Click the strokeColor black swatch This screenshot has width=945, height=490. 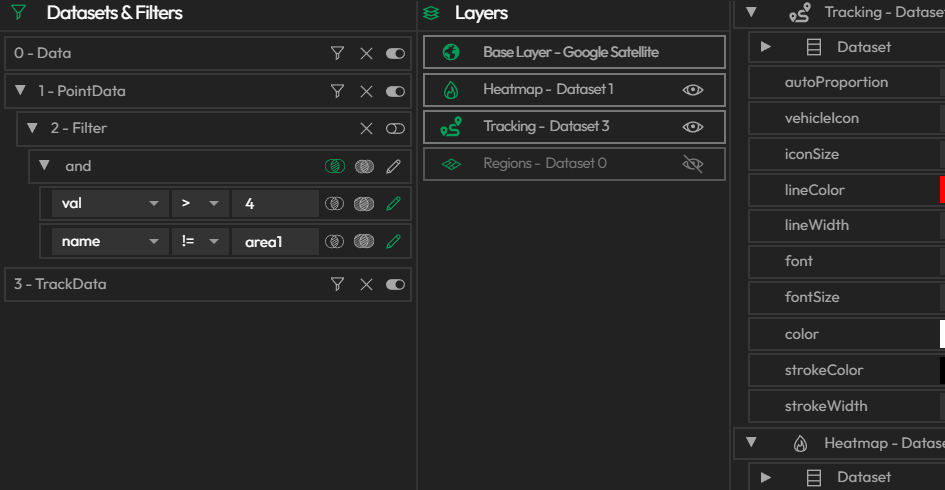click(x=942, y=370)
